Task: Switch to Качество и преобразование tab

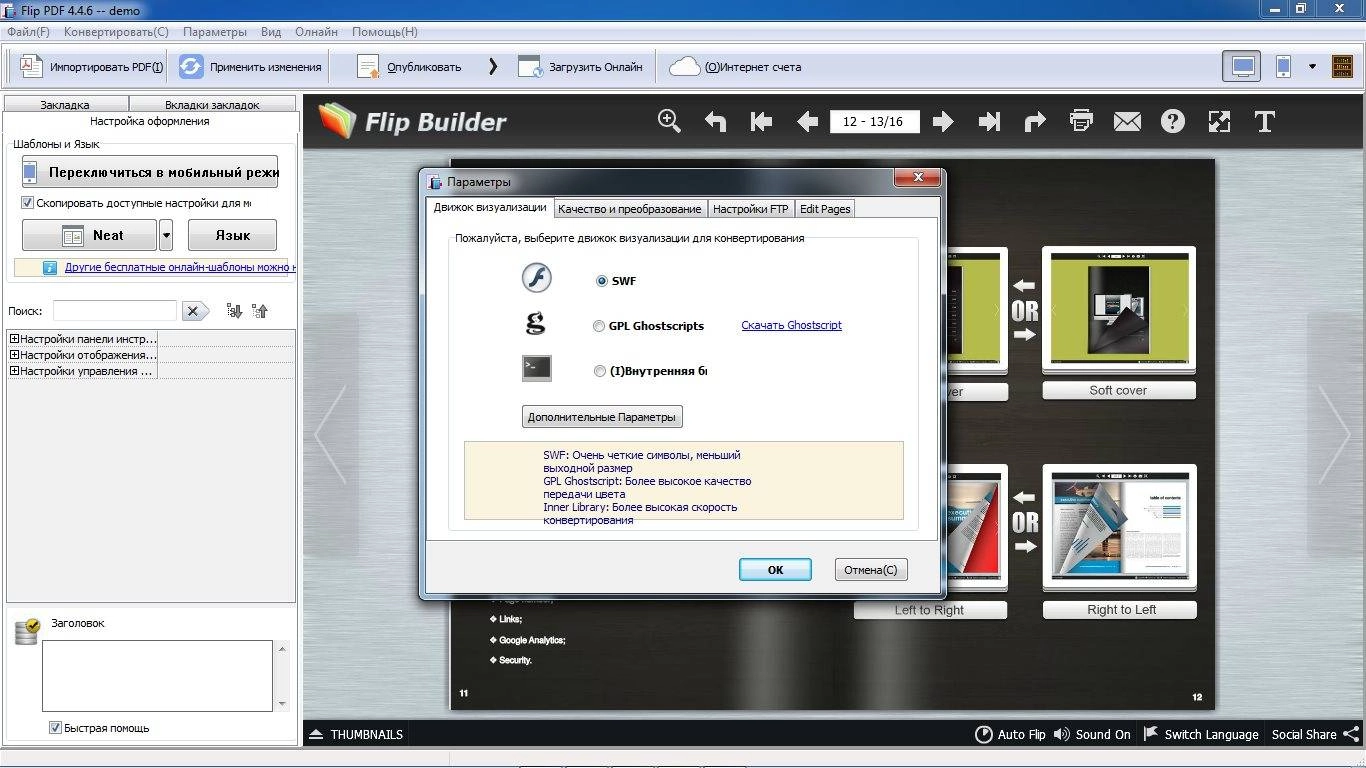Action: tap(629, 209)
